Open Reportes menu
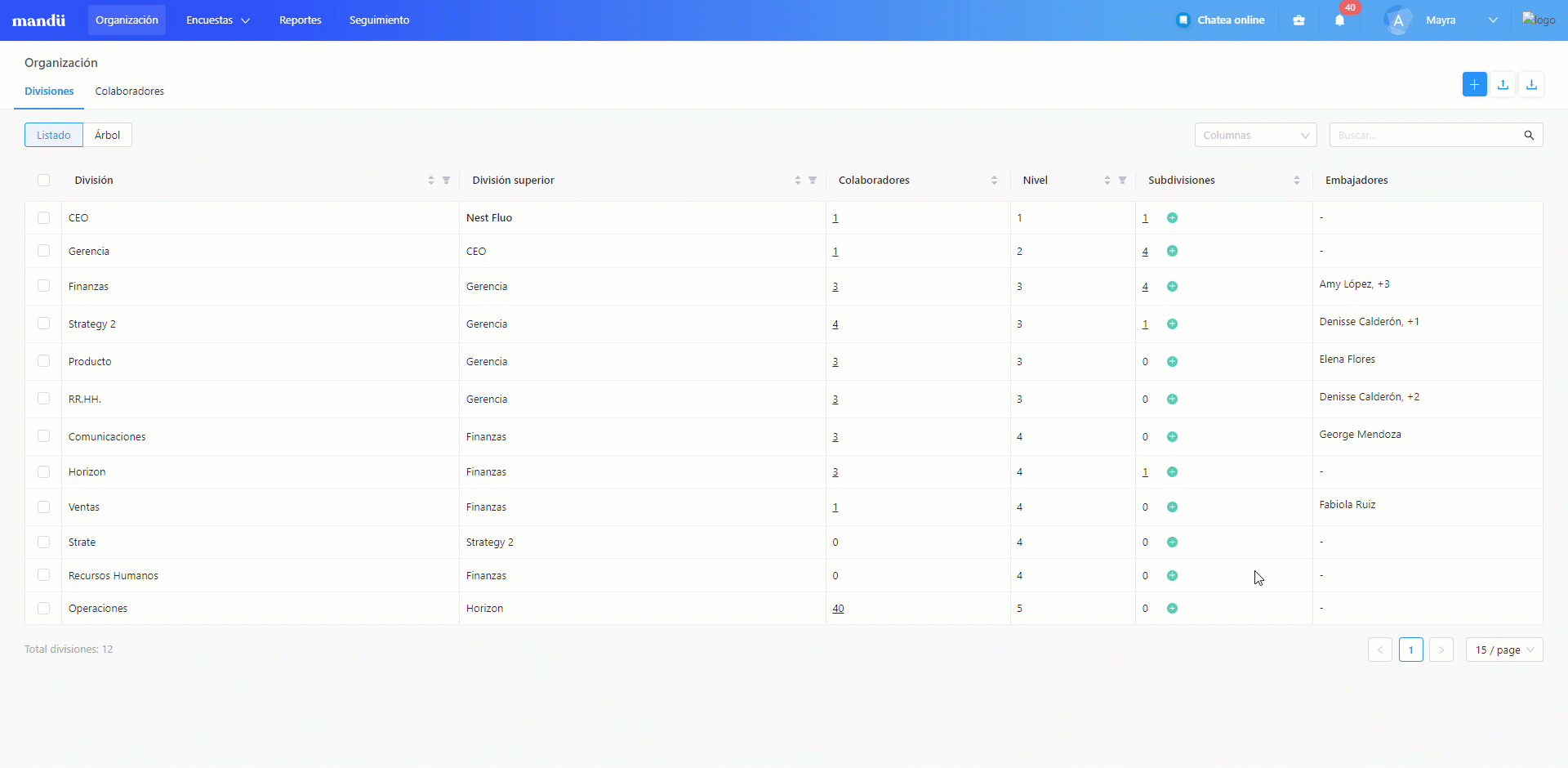1568x768 pixels. coord(301,20)
